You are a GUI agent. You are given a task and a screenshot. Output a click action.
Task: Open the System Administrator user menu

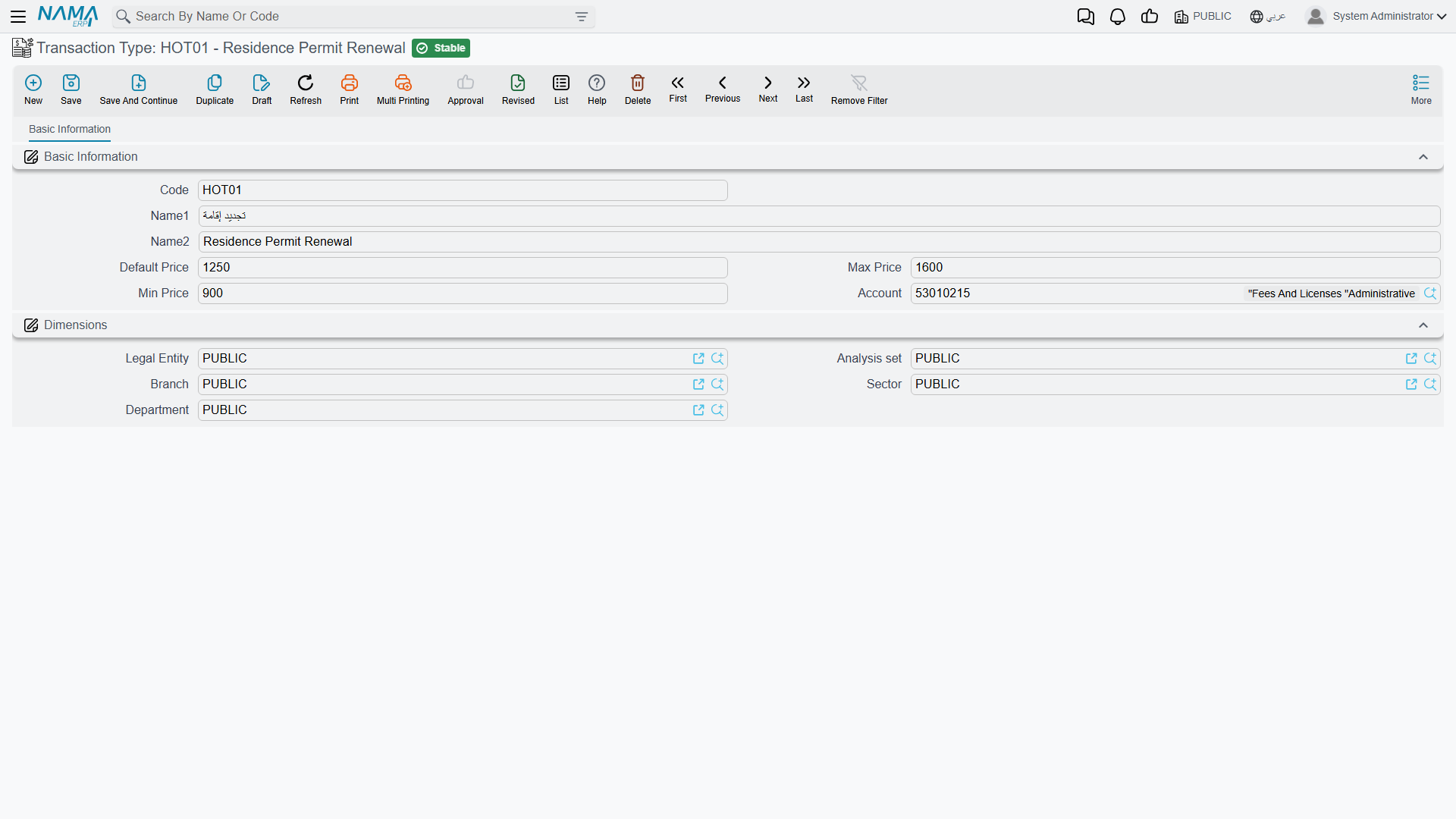coord(1376,17)
